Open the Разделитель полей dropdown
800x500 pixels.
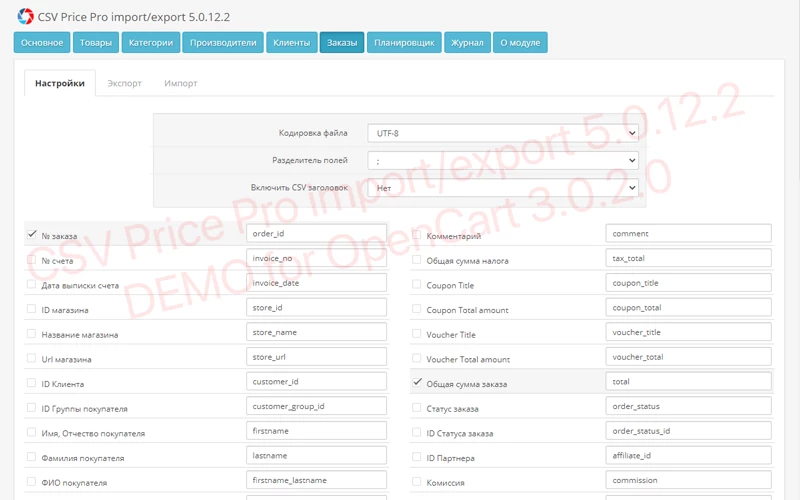click(x=503, y=161)
